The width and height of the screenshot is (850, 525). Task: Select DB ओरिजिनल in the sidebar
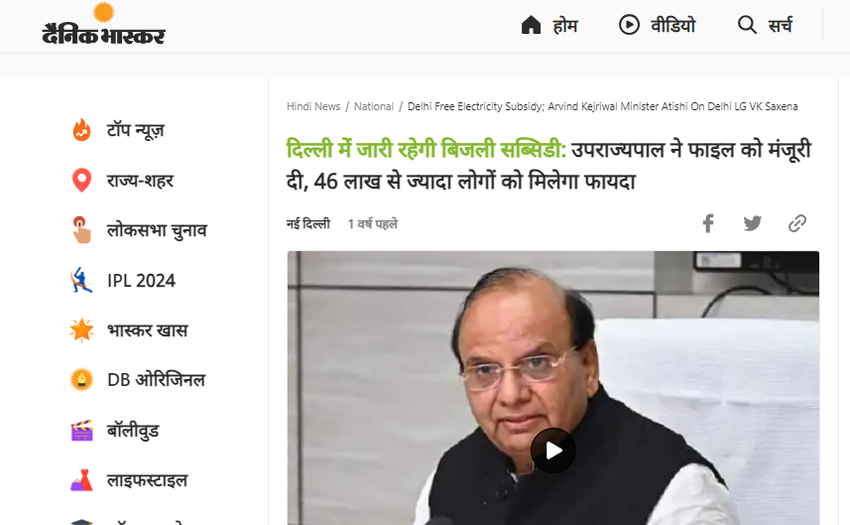(x=156, y=380)
